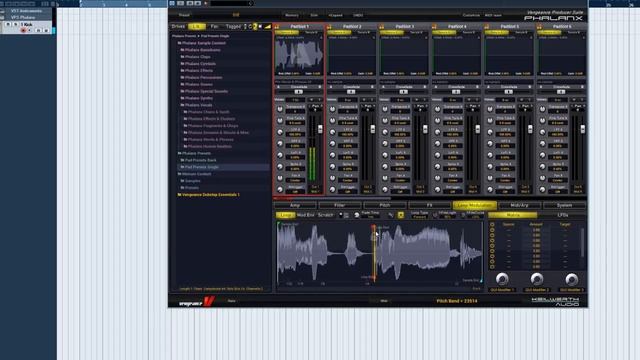640x360 pixels.
Task: Click the headphone icon on PadSlot 2
Action: [x=329, y=26]
